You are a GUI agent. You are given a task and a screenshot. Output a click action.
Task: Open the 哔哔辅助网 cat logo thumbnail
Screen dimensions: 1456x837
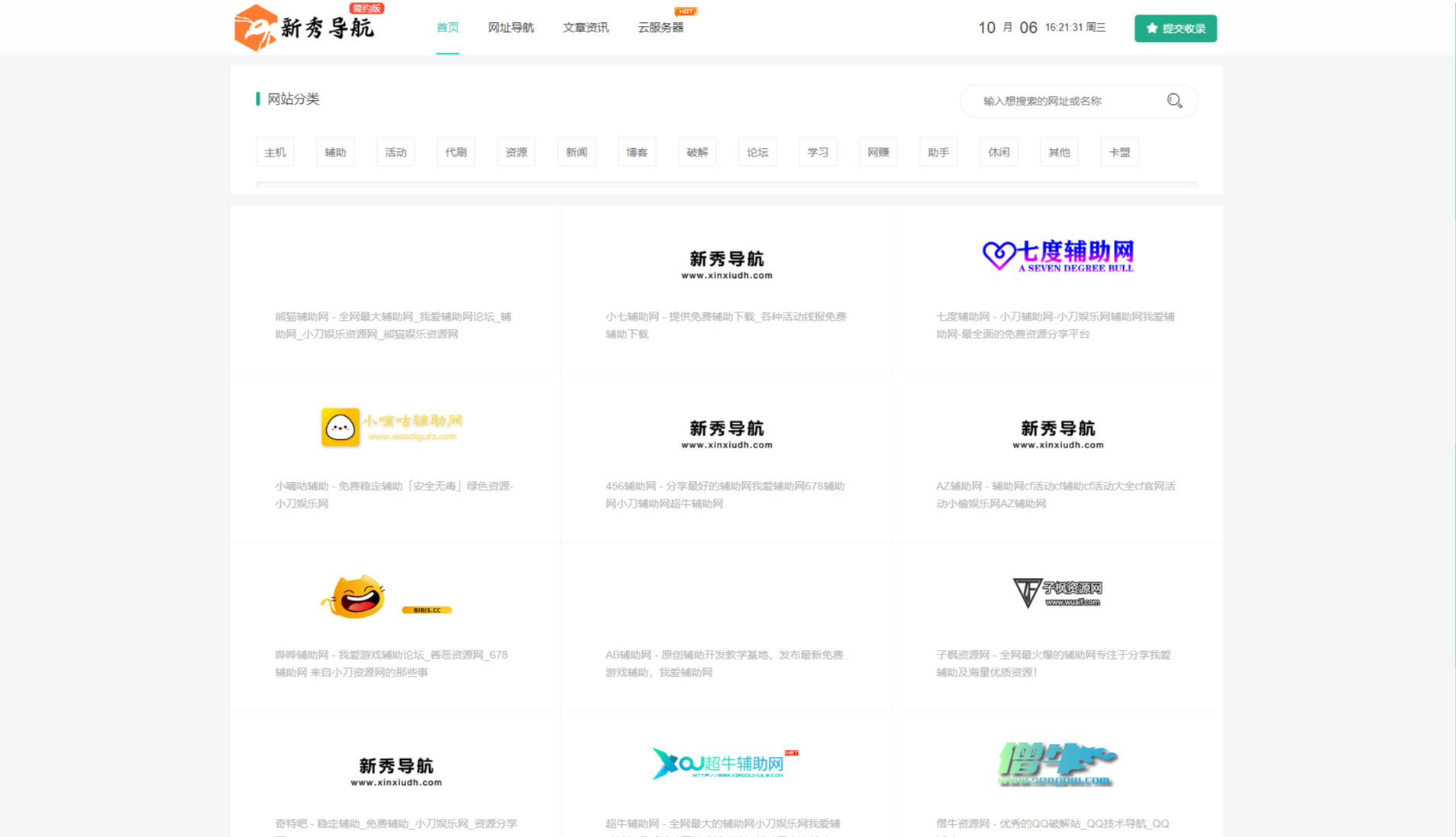pos(386,596)
